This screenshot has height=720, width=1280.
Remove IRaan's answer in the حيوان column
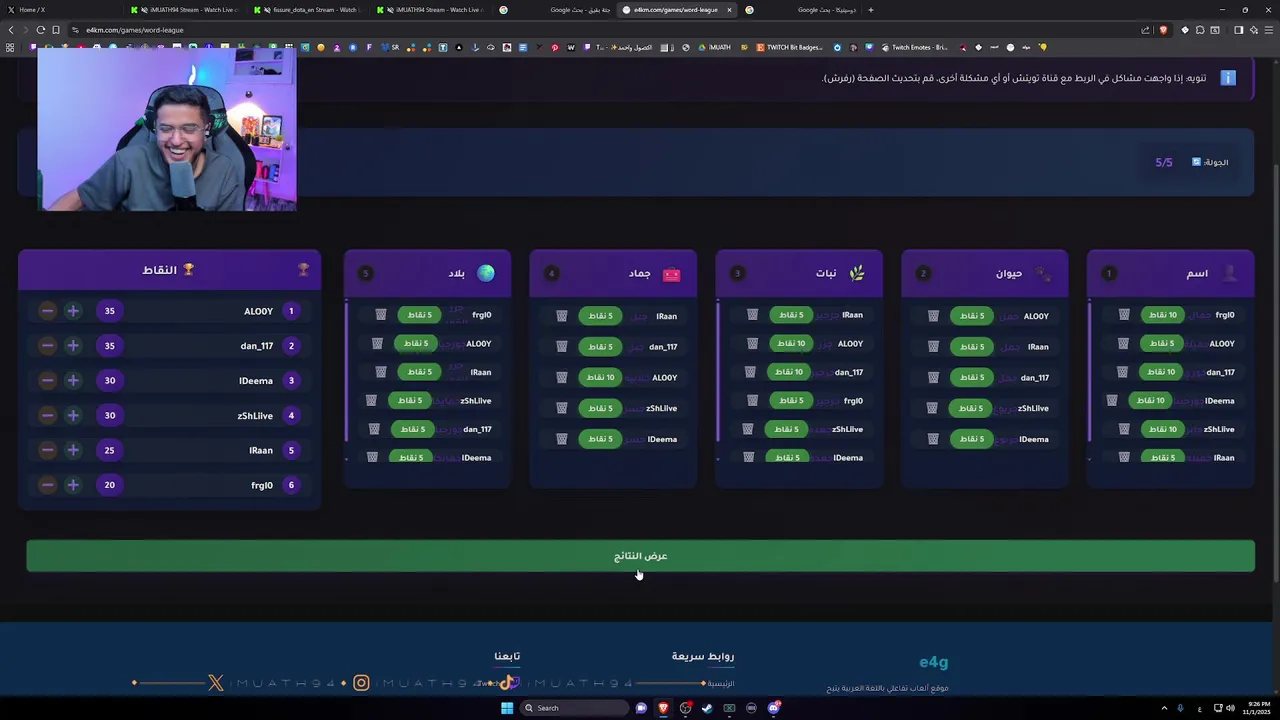point(933,347)
